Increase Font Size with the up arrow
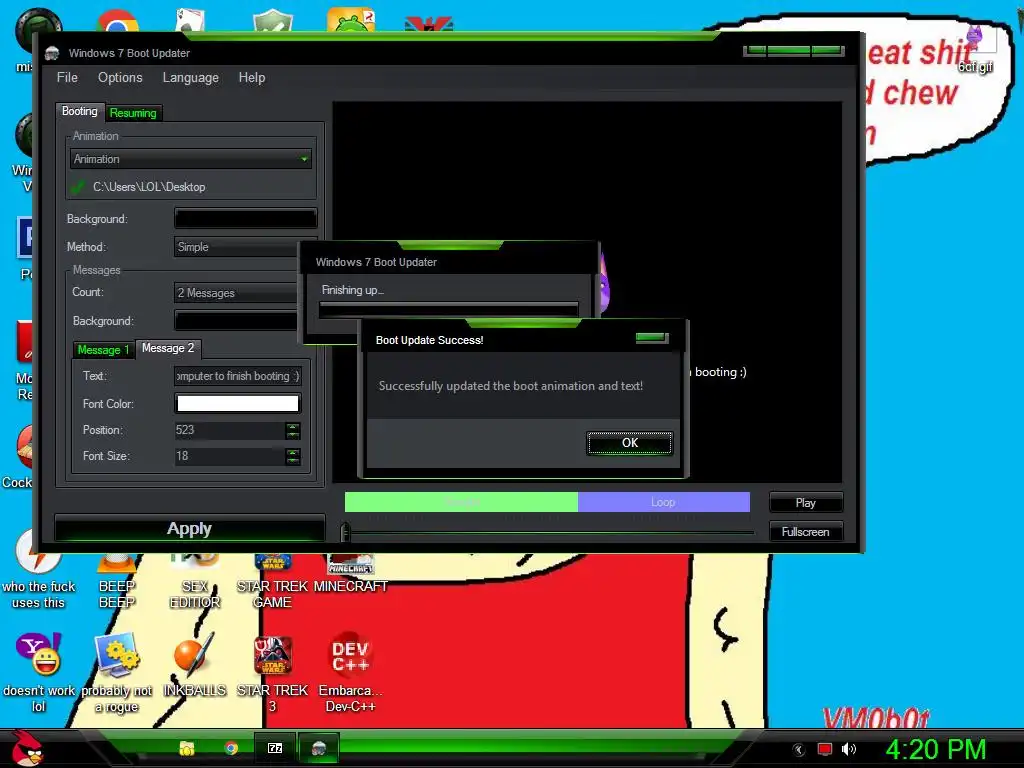Image resolution: width=1024 pixels, height=768 pixels. tap(293, 452)
